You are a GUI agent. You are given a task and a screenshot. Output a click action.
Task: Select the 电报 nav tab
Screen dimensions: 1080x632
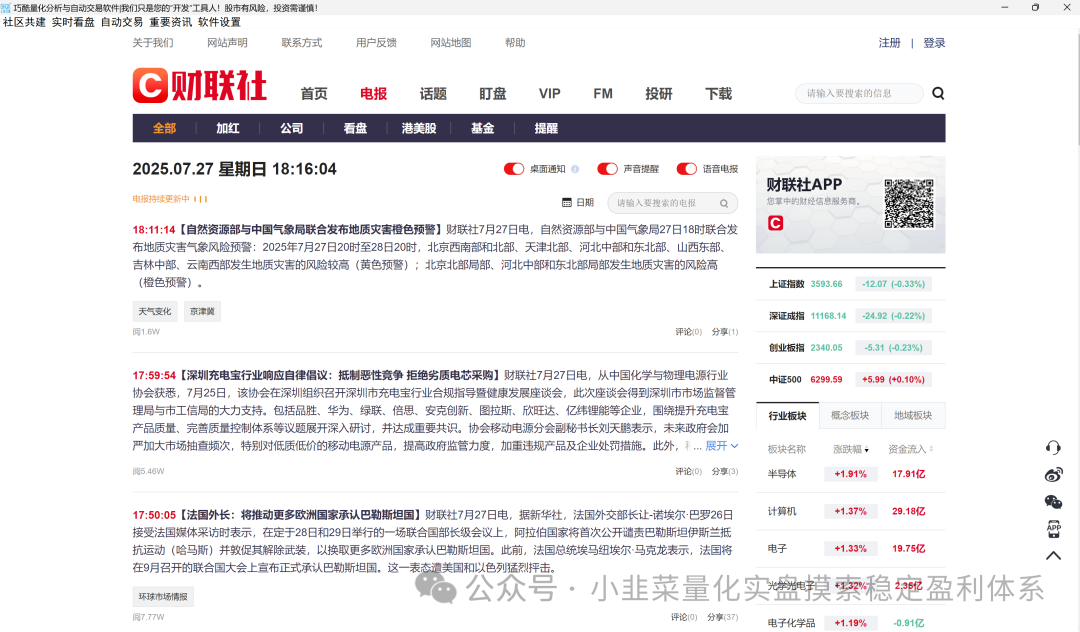pyautogui.click(x=373, y=94)
